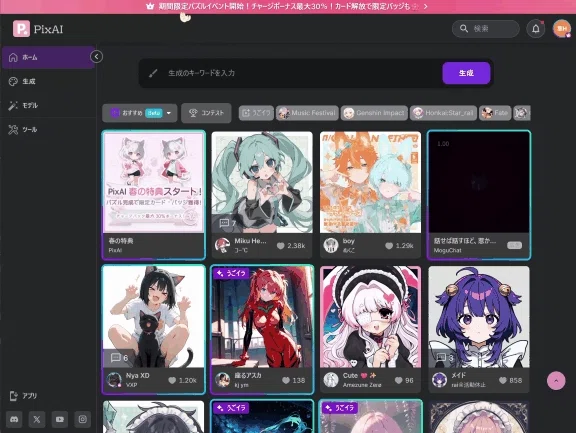
Task: Like the Nya XD artwork heart
Action: click(x=172, y=380)
